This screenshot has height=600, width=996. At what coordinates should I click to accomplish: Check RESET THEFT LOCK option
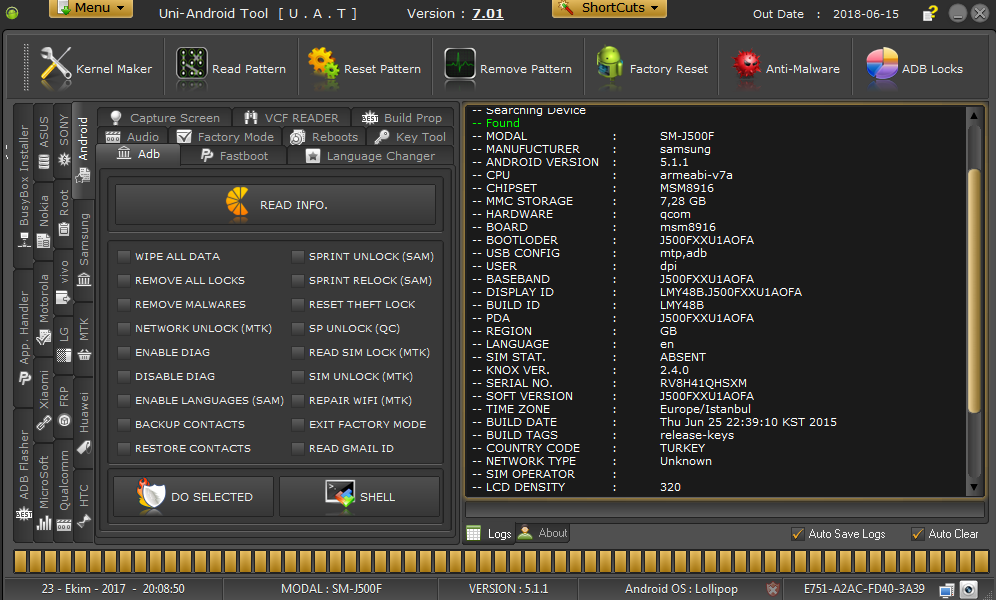point(297,305)
